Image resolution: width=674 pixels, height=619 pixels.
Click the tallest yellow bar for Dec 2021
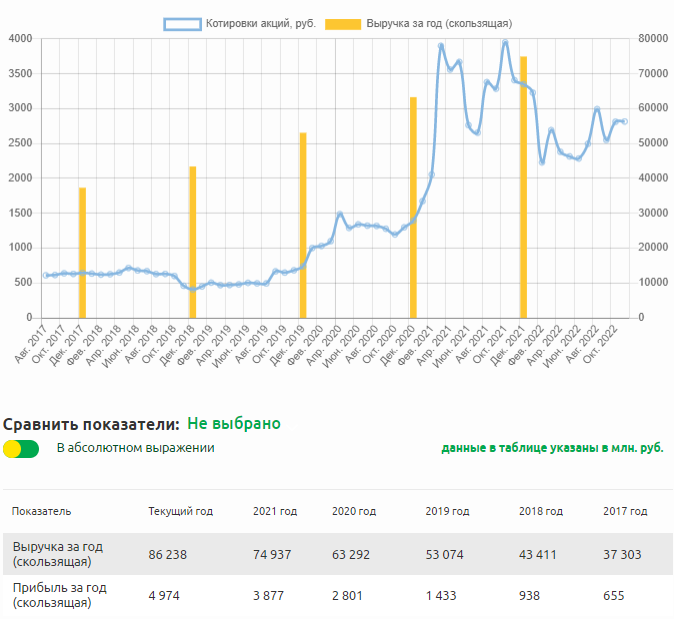522,186
